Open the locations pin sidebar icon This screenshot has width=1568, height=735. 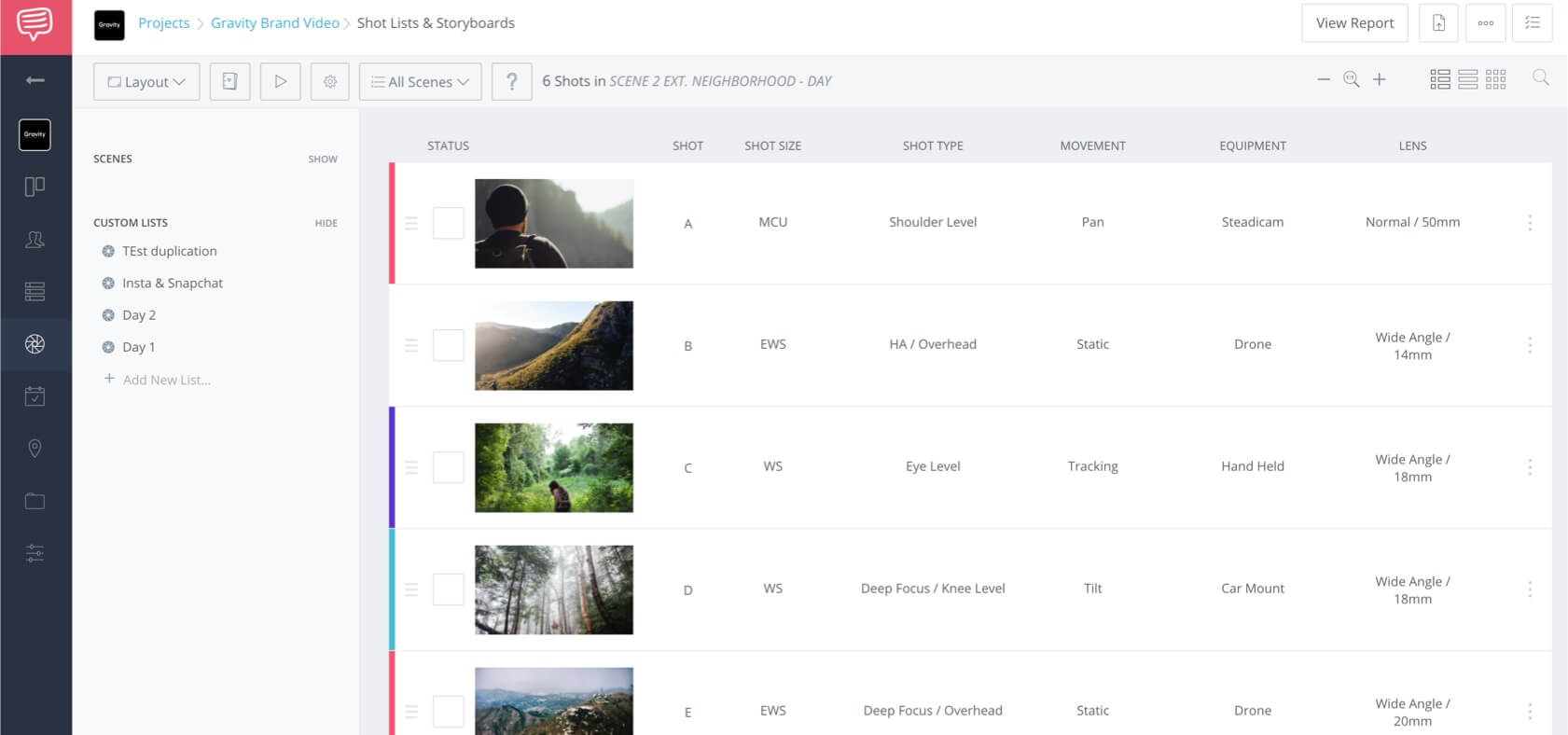tap(35, 449)
